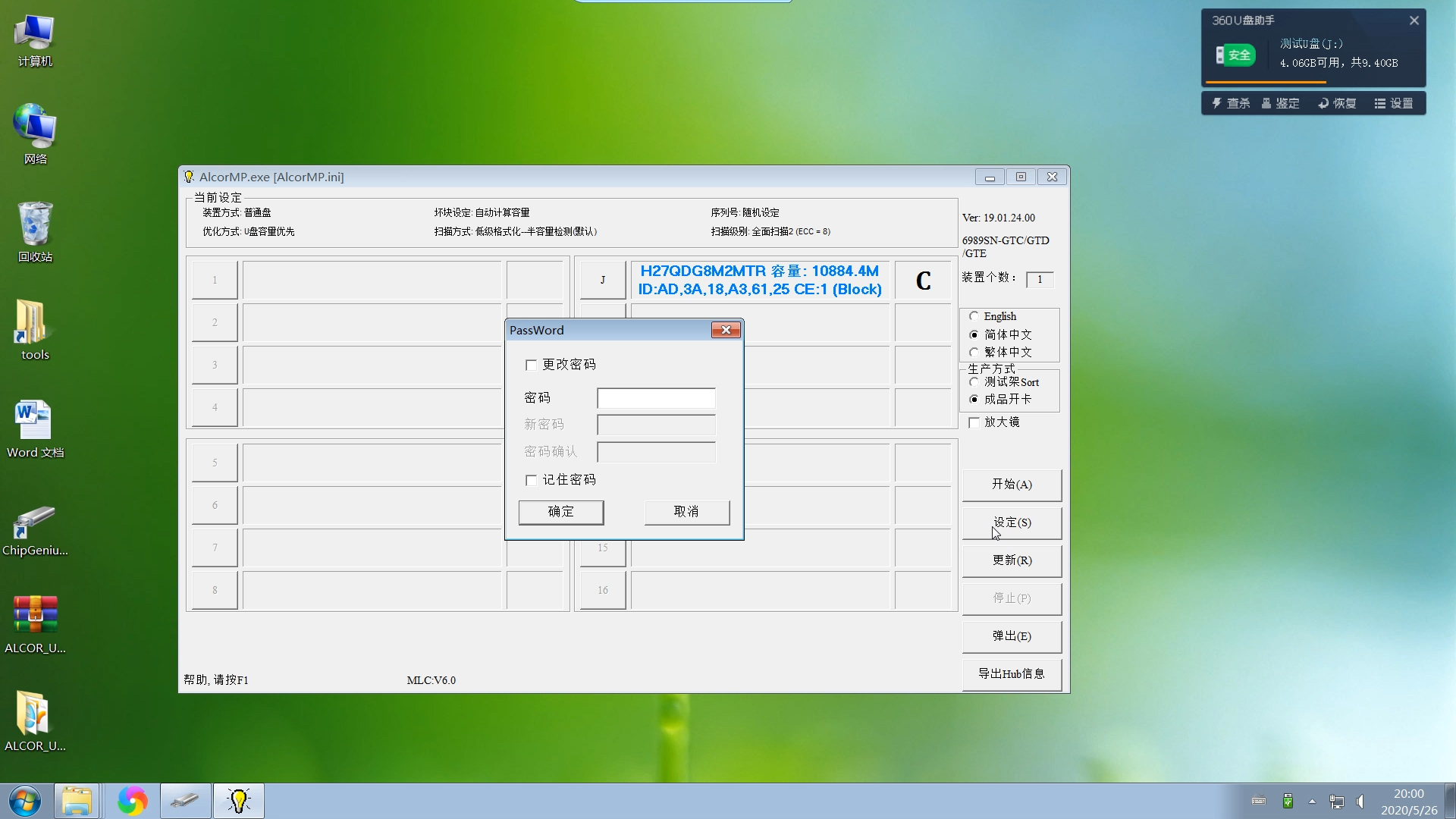Screen dimensions: 1456x819
Task: Check the 更改密码 checkbox
Action: tap(531, 365)
